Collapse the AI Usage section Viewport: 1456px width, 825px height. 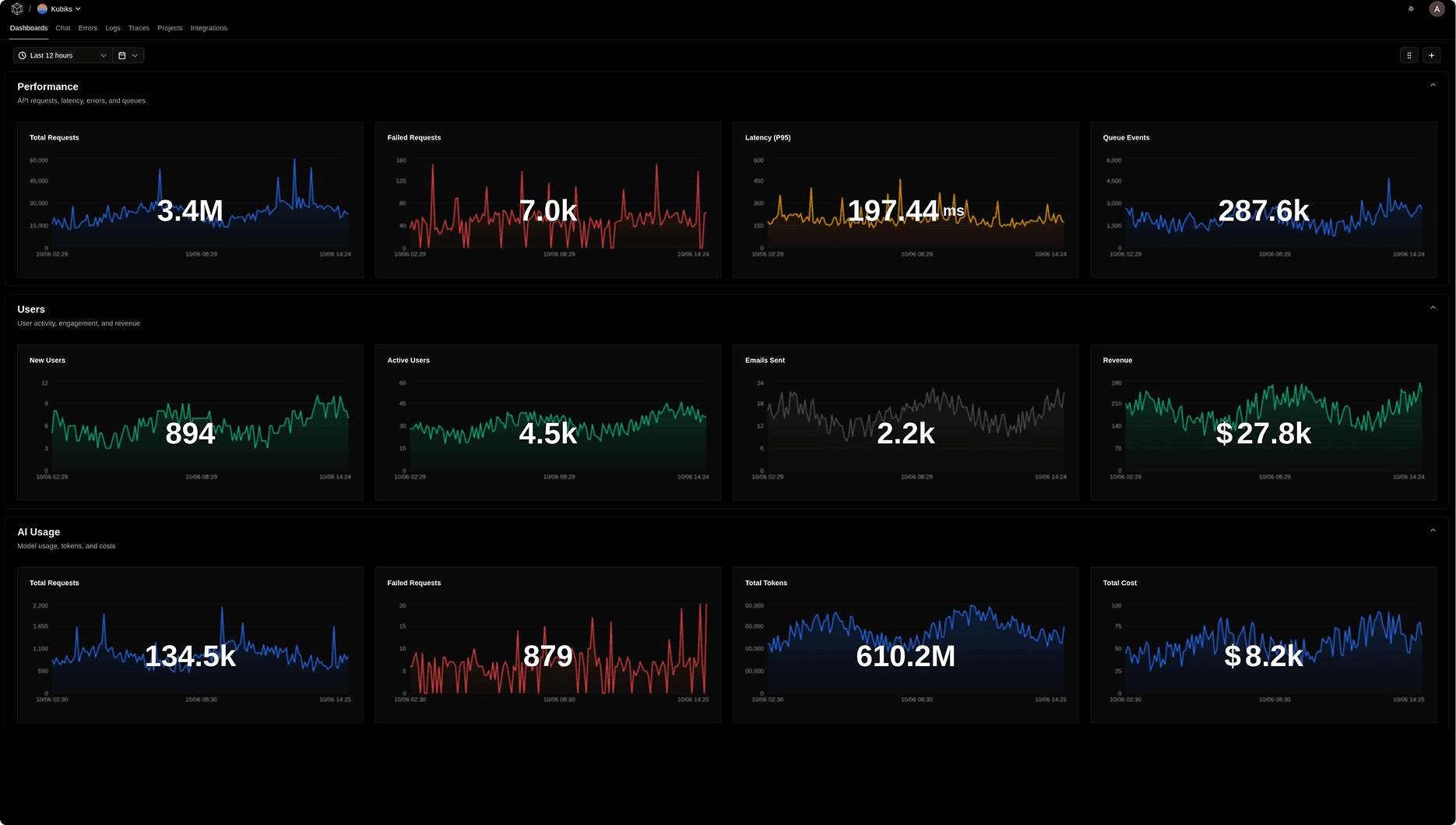[x=1433, y=531]
